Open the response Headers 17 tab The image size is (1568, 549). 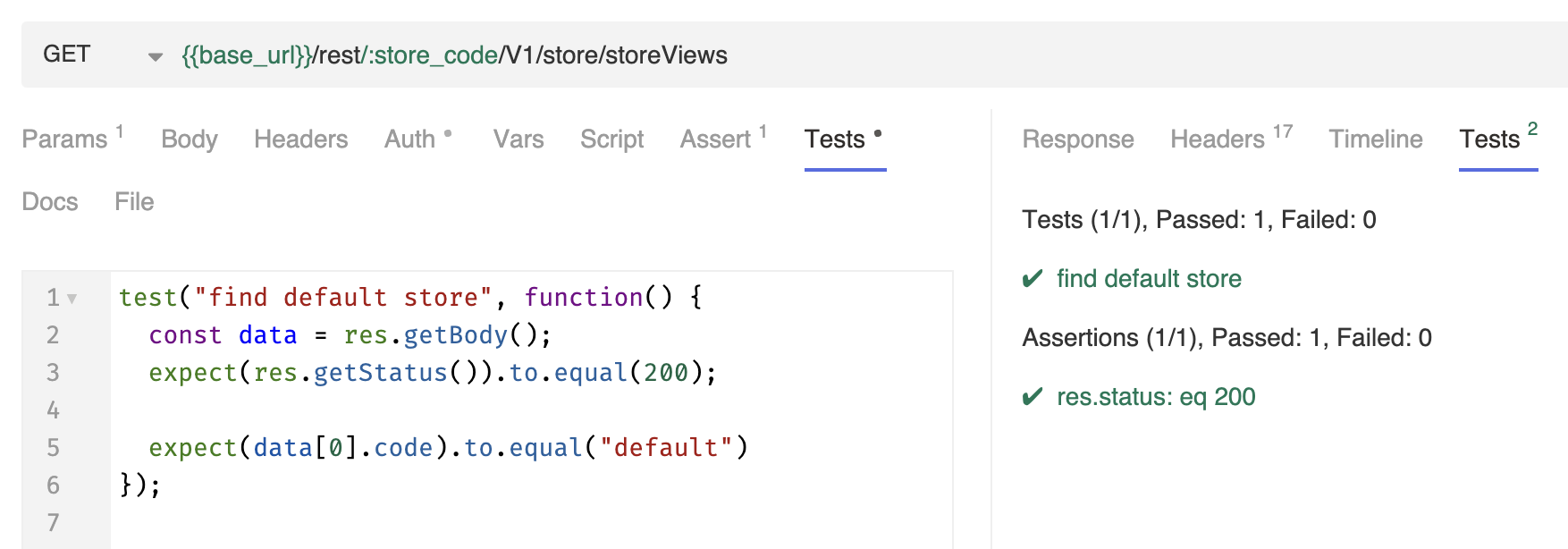tap(1231, 139)
